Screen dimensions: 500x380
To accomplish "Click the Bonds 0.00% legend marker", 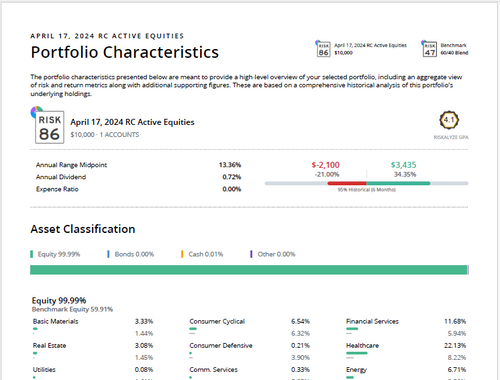I will (x=108, y=254).
